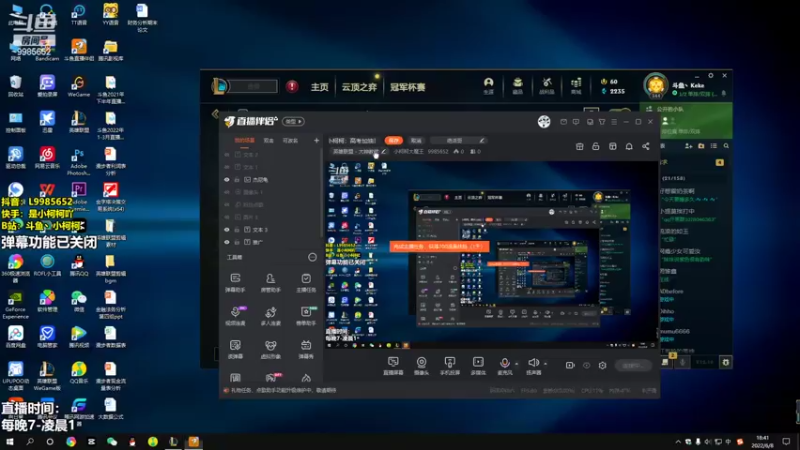Toggle visibility of 文本 1 source

(227, 167)
